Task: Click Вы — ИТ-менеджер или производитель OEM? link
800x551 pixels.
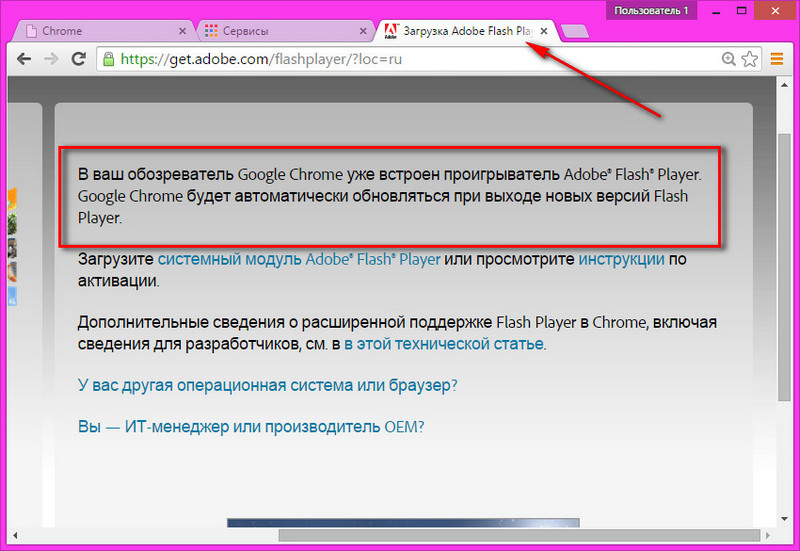Action: (251, 426)
